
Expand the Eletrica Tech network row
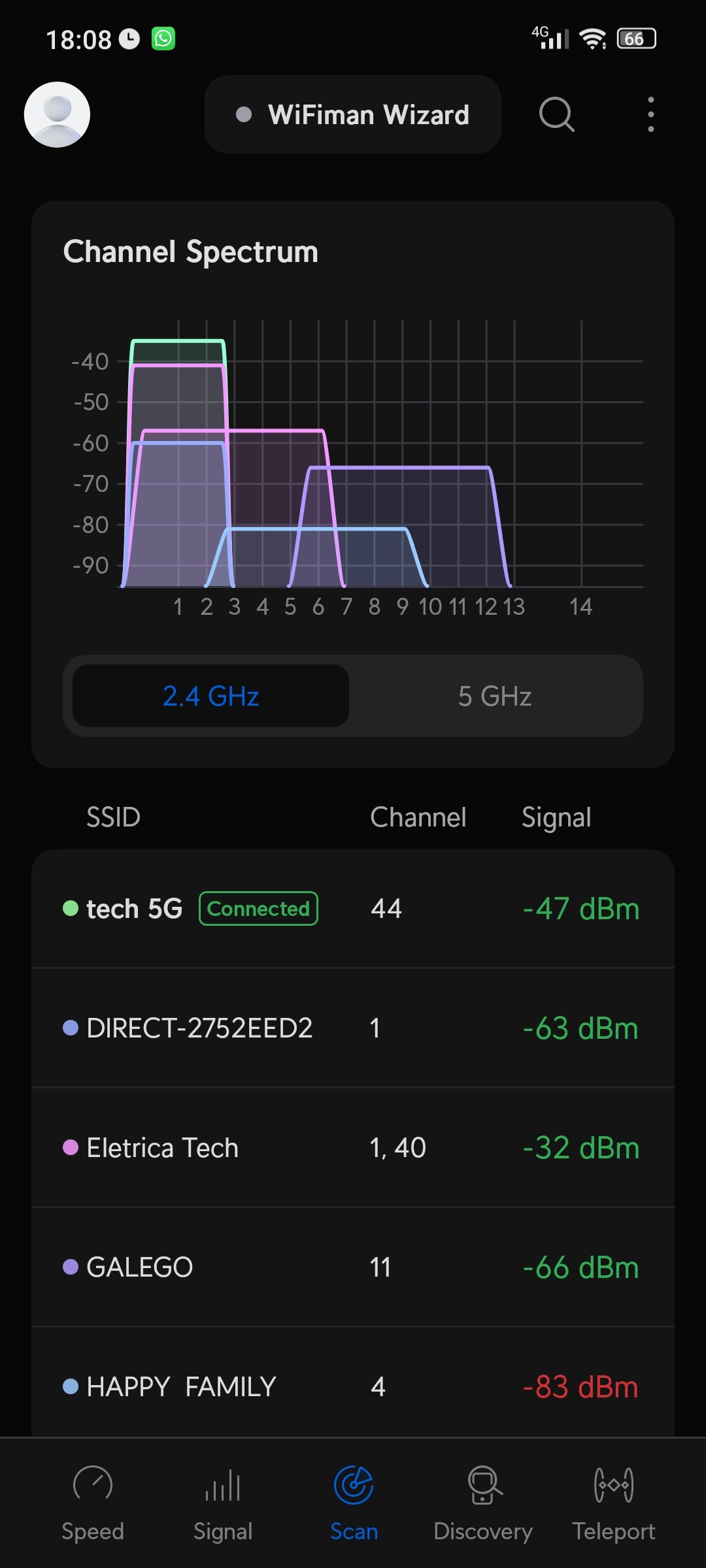pos(353,1148)
